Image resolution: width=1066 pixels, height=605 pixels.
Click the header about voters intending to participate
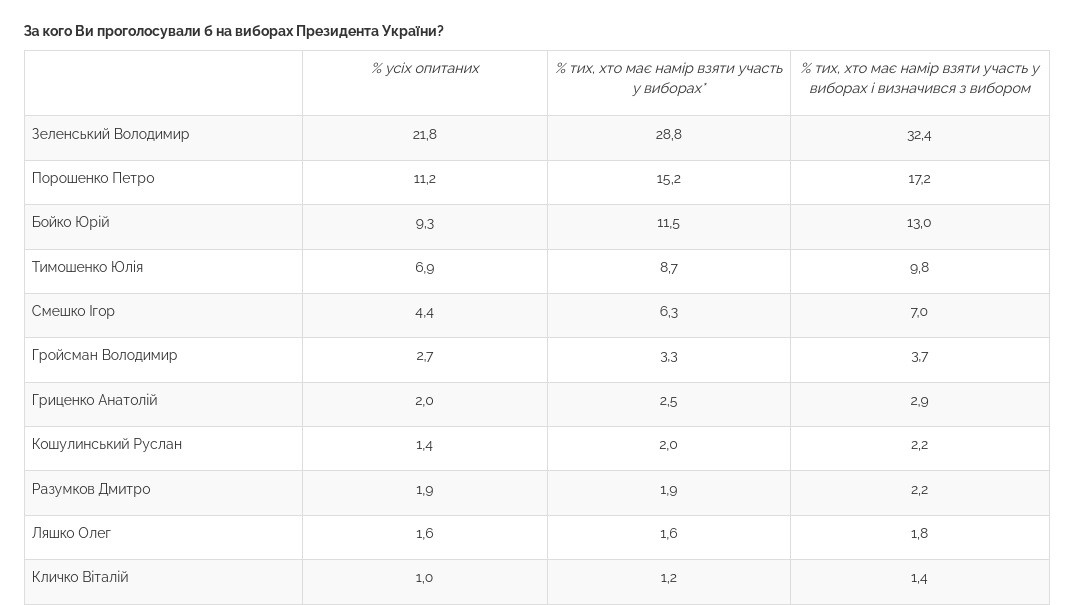(669, 78)
